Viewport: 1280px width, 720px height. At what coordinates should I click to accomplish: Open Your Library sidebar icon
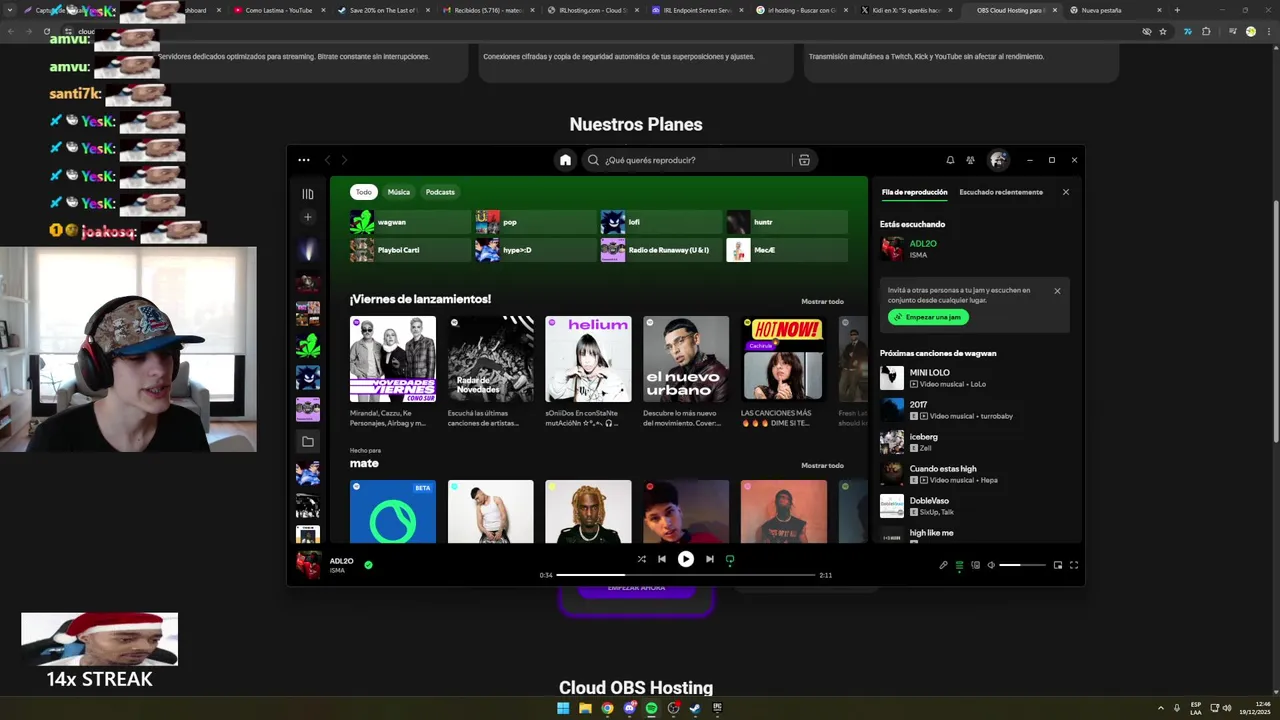[x=308, y=194]
